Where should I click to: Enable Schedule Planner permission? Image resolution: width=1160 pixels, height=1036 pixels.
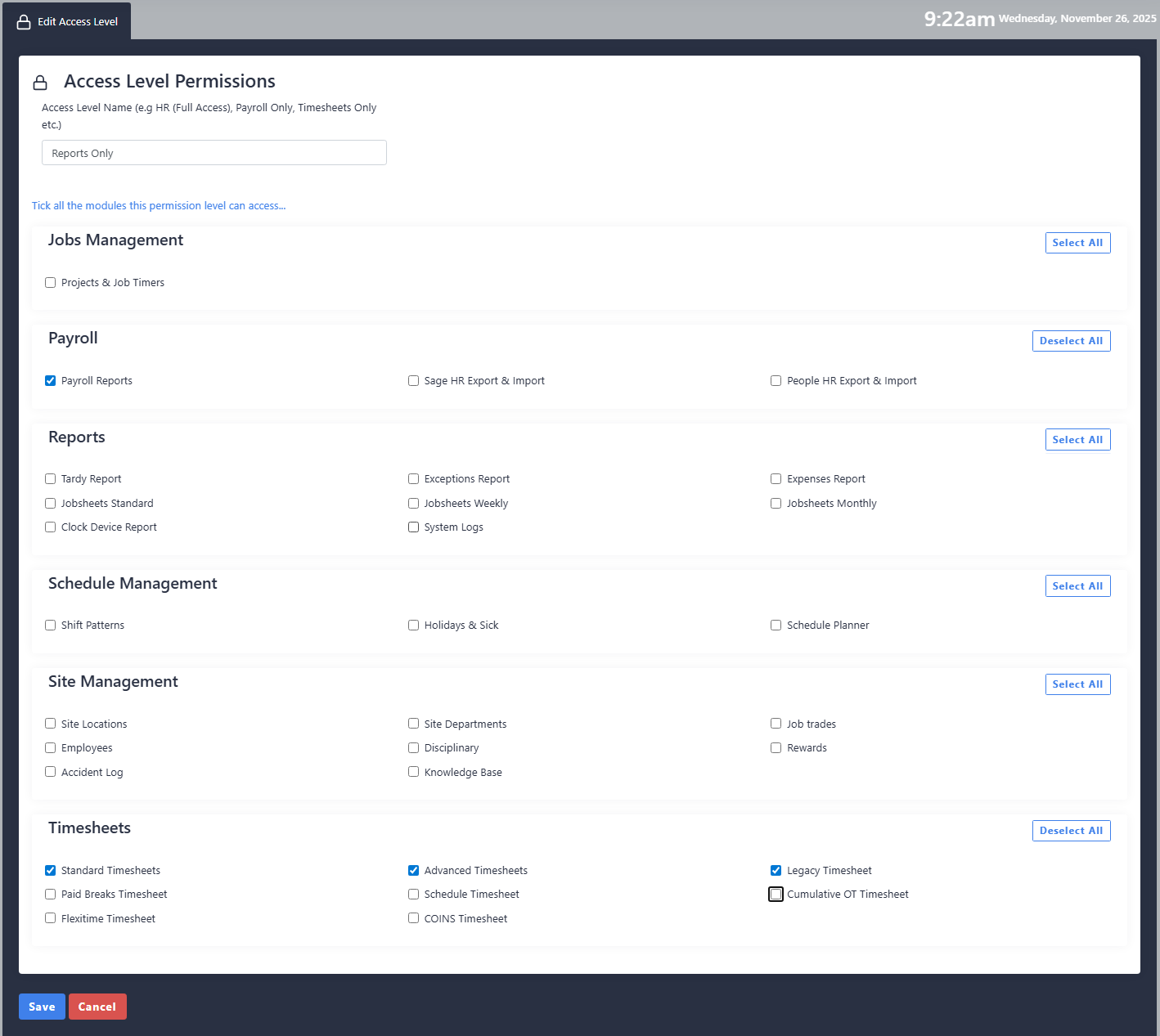point(776,626)
